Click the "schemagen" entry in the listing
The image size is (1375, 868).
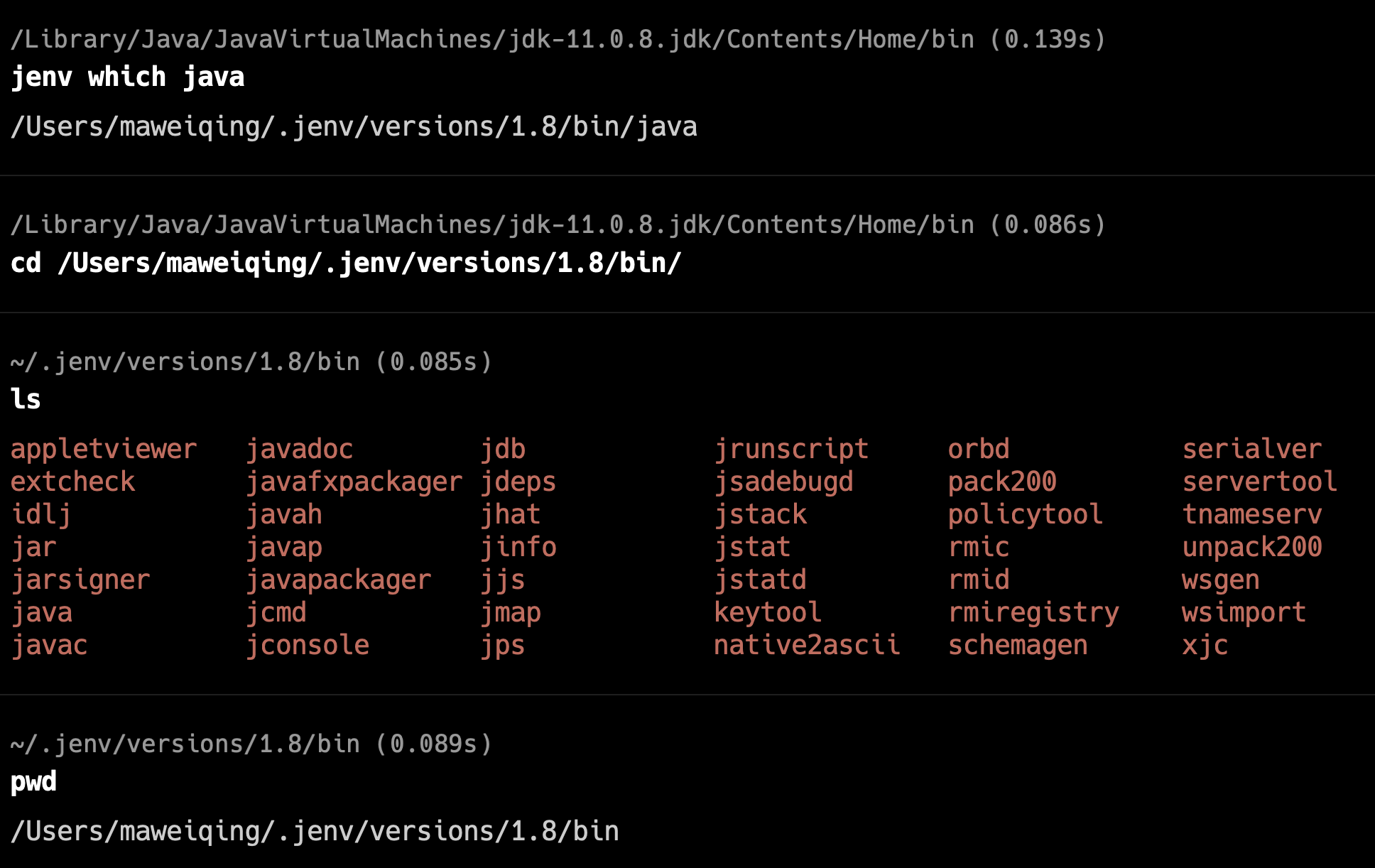pyautogui.click(x=1018, y=645)
